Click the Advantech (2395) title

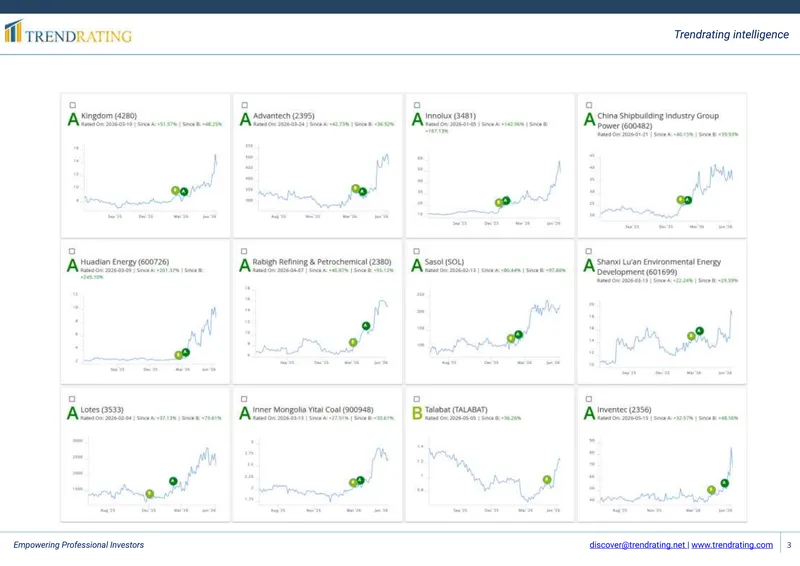(x=284, y=116)
